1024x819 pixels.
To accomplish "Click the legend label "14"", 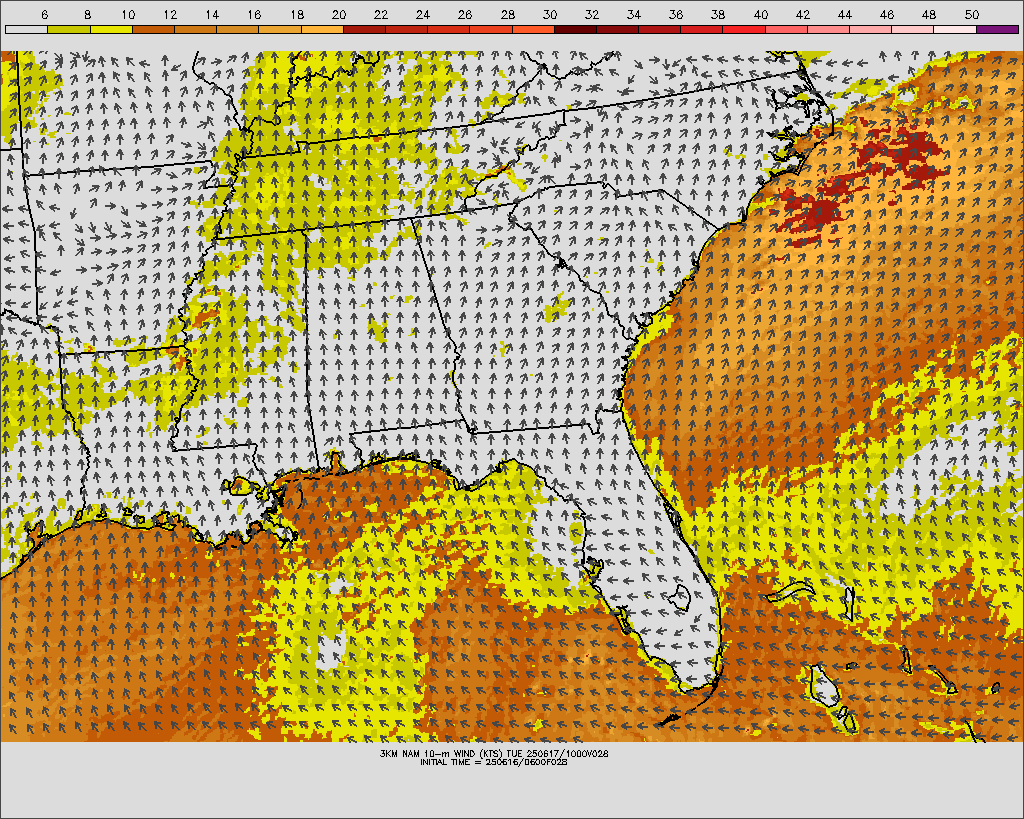I will point(213,14).
